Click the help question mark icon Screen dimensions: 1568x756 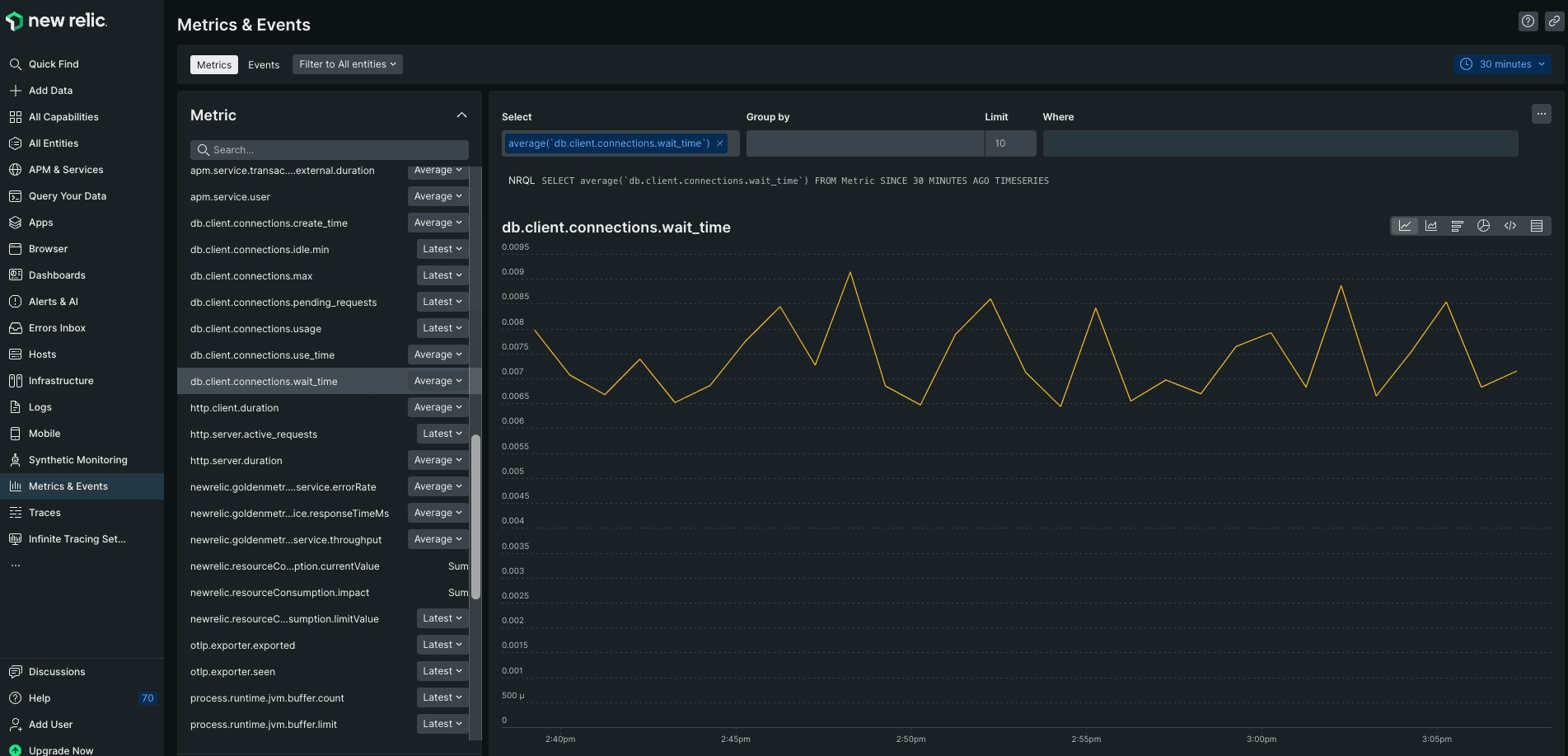[1528, 21]
